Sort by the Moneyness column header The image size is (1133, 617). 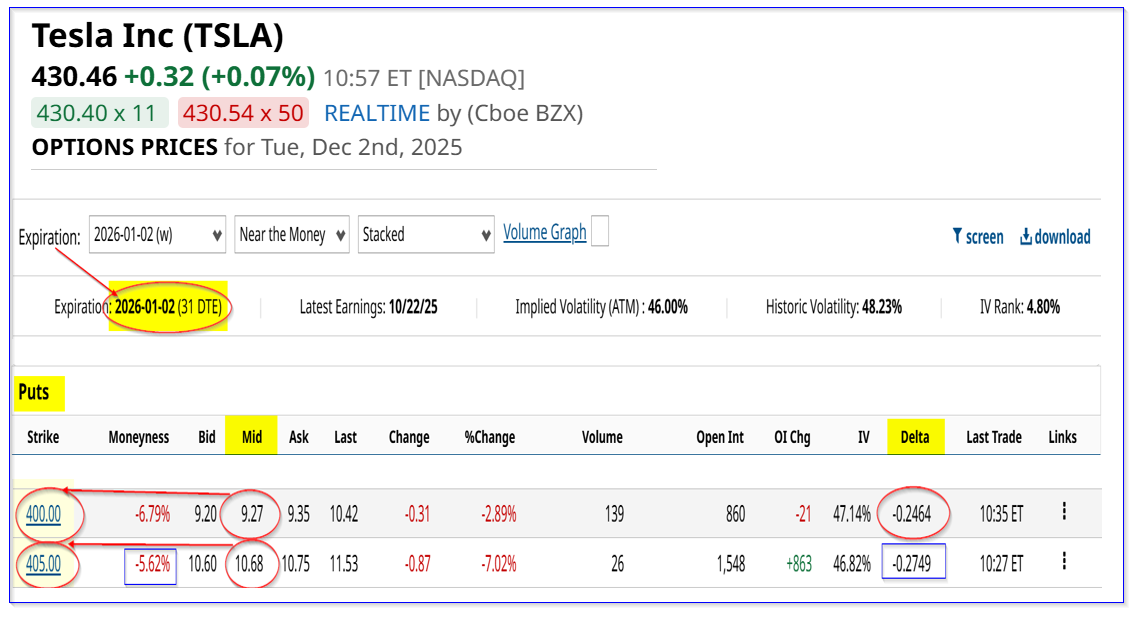tap(138, 437)
